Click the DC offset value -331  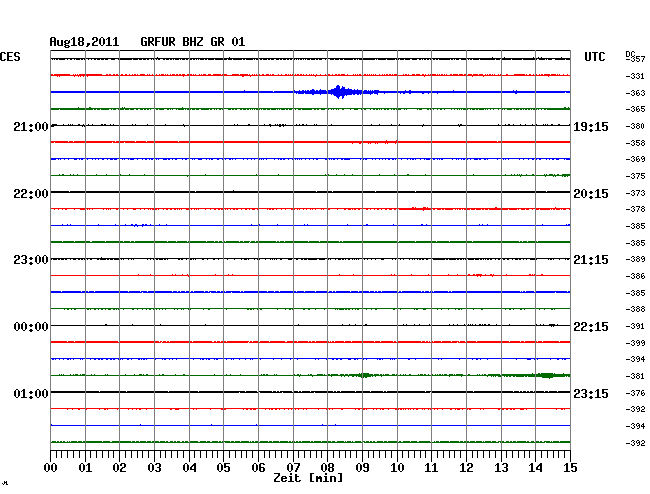[635, 76]
